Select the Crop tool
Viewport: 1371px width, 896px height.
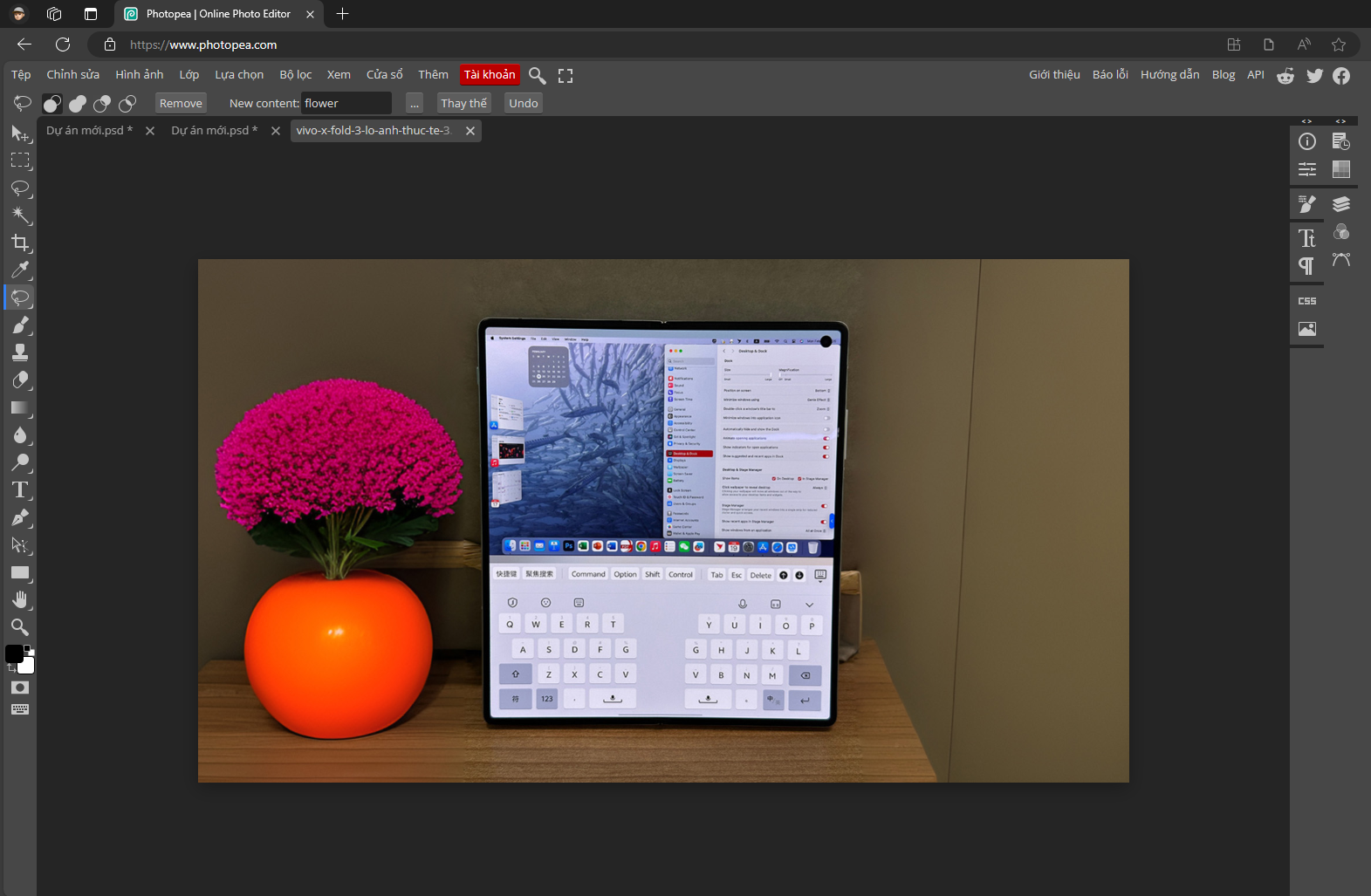(x=20, y=243)
